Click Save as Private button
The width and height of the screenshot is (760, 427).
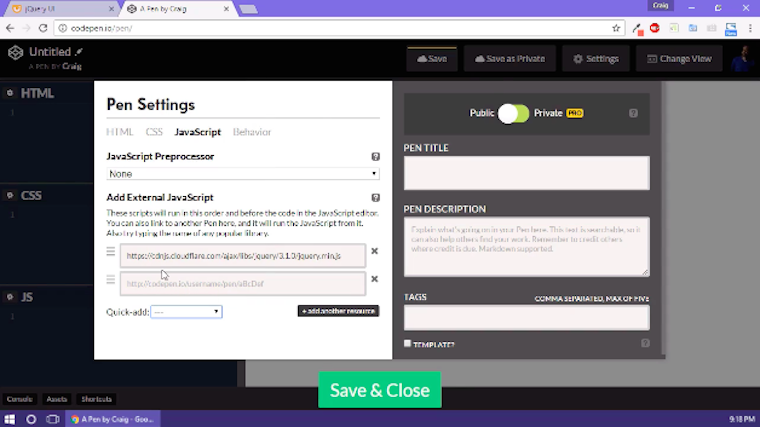pyautogui.click(x=510, y=59)
